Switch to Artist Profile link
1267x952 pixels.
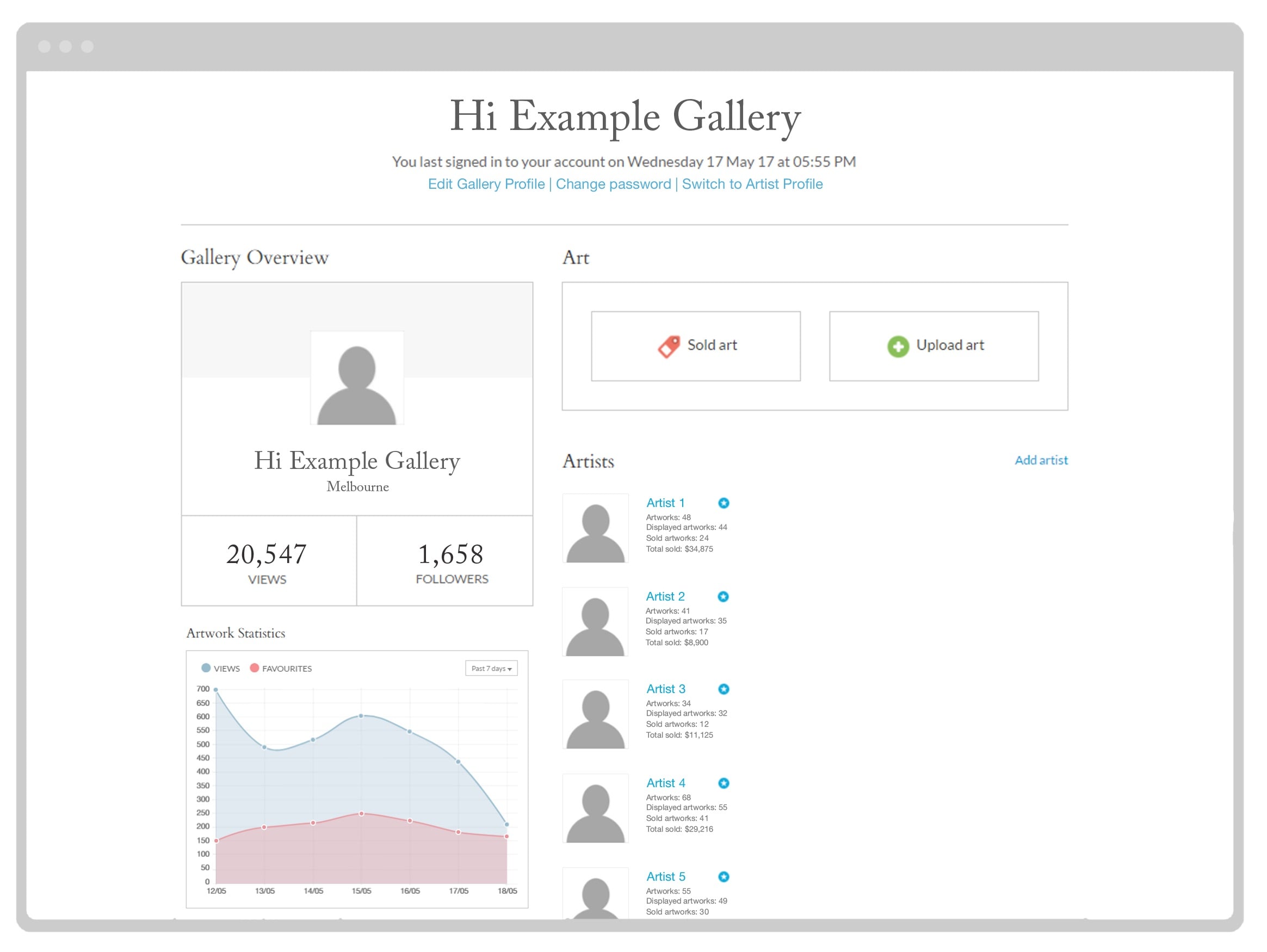click(x=751, y=184)
